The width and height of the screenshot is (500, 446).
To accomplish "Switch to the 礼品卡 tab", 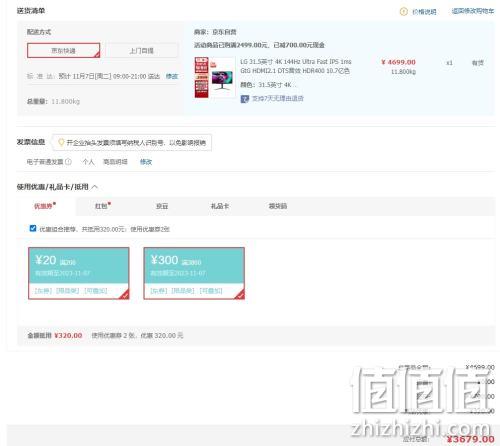I will [220, 206].
